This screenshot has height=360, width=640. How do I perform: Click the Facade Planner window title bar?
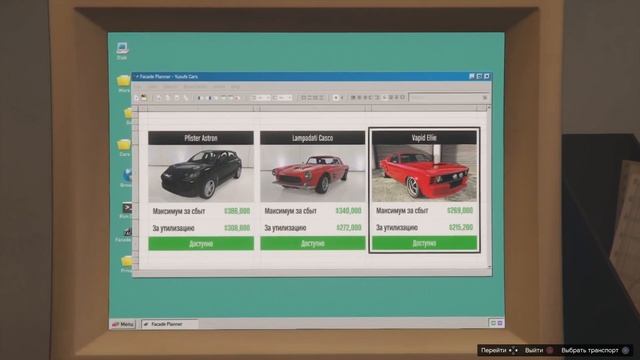point(312,76)
